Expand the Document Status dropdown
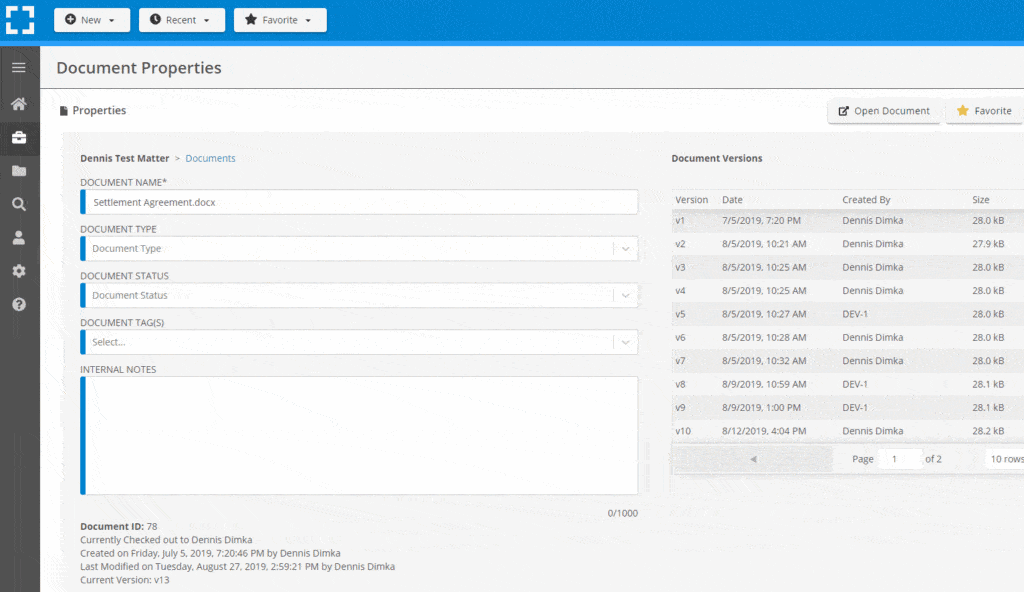Viewport: 1024px width, 592px height. click(626, 295)
